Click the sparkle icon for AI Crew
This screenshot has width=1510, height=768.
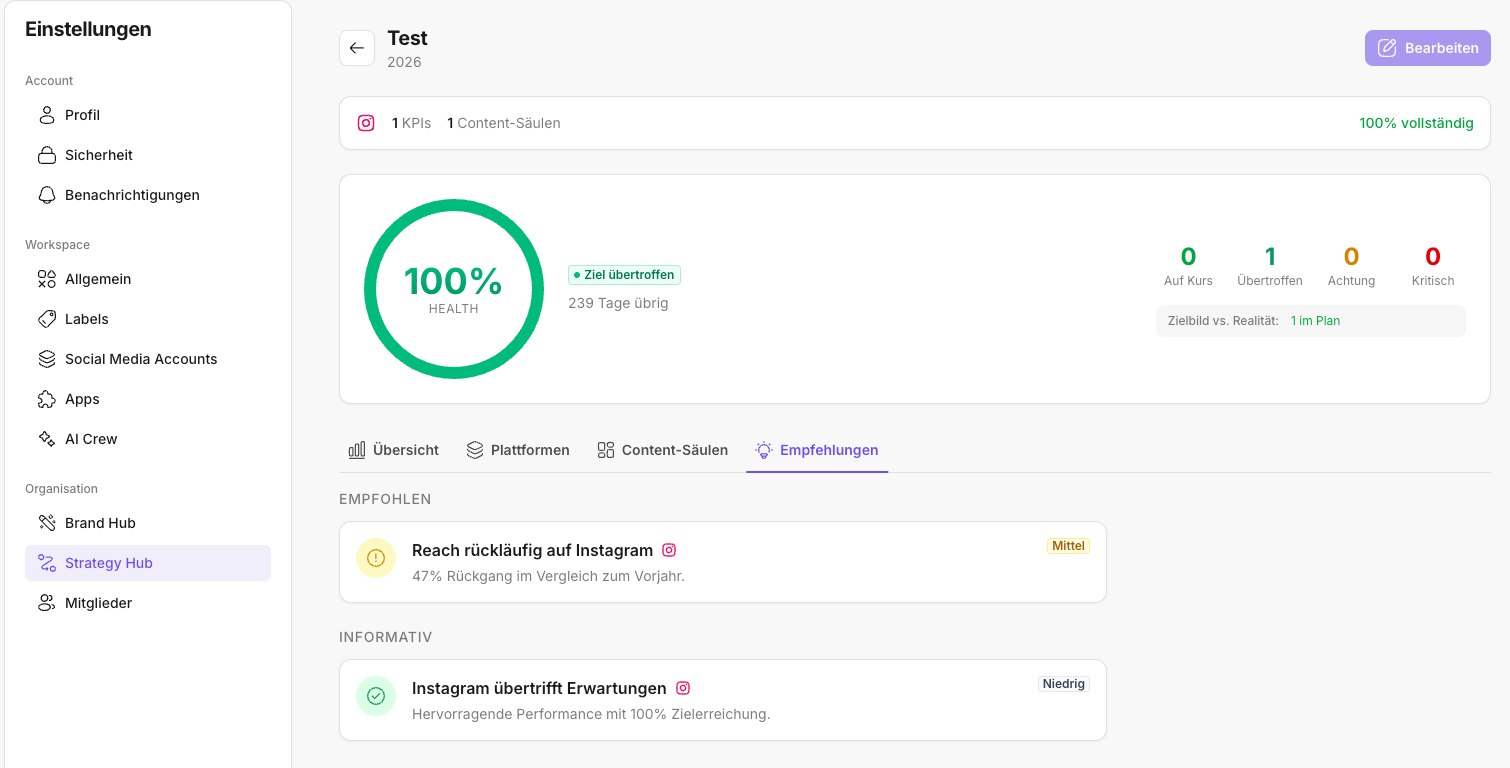47,439
